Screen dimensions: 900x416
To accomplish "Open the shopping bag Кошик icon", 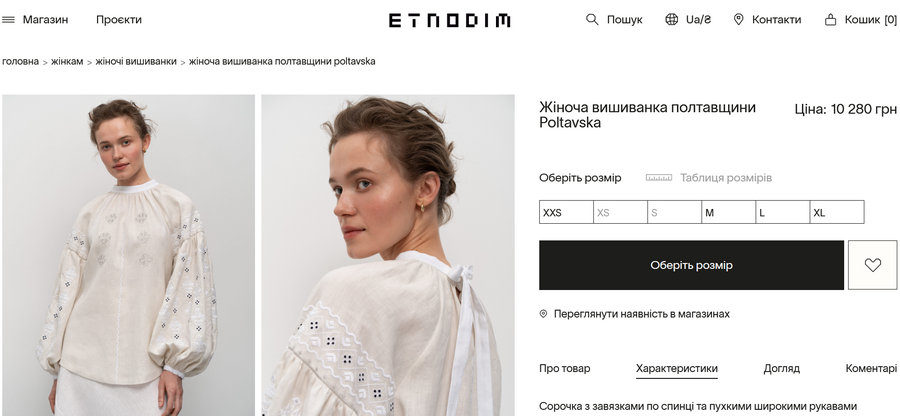I will click(830, 20).
